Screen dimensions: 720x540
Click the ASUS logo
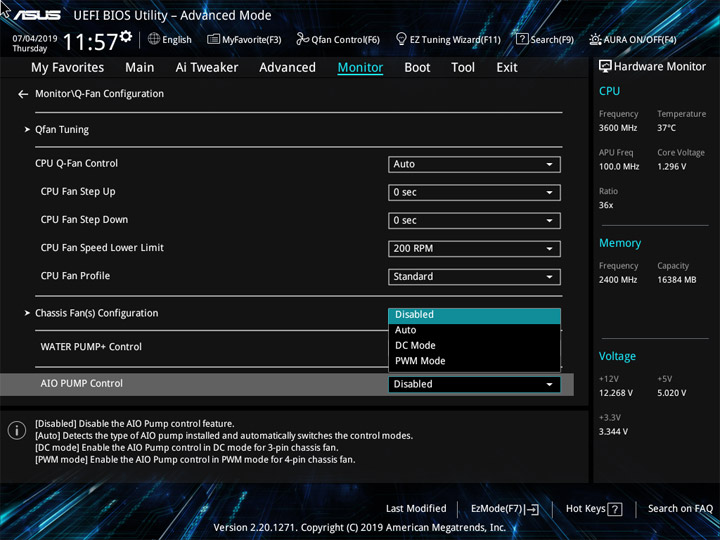coord(37,15)
